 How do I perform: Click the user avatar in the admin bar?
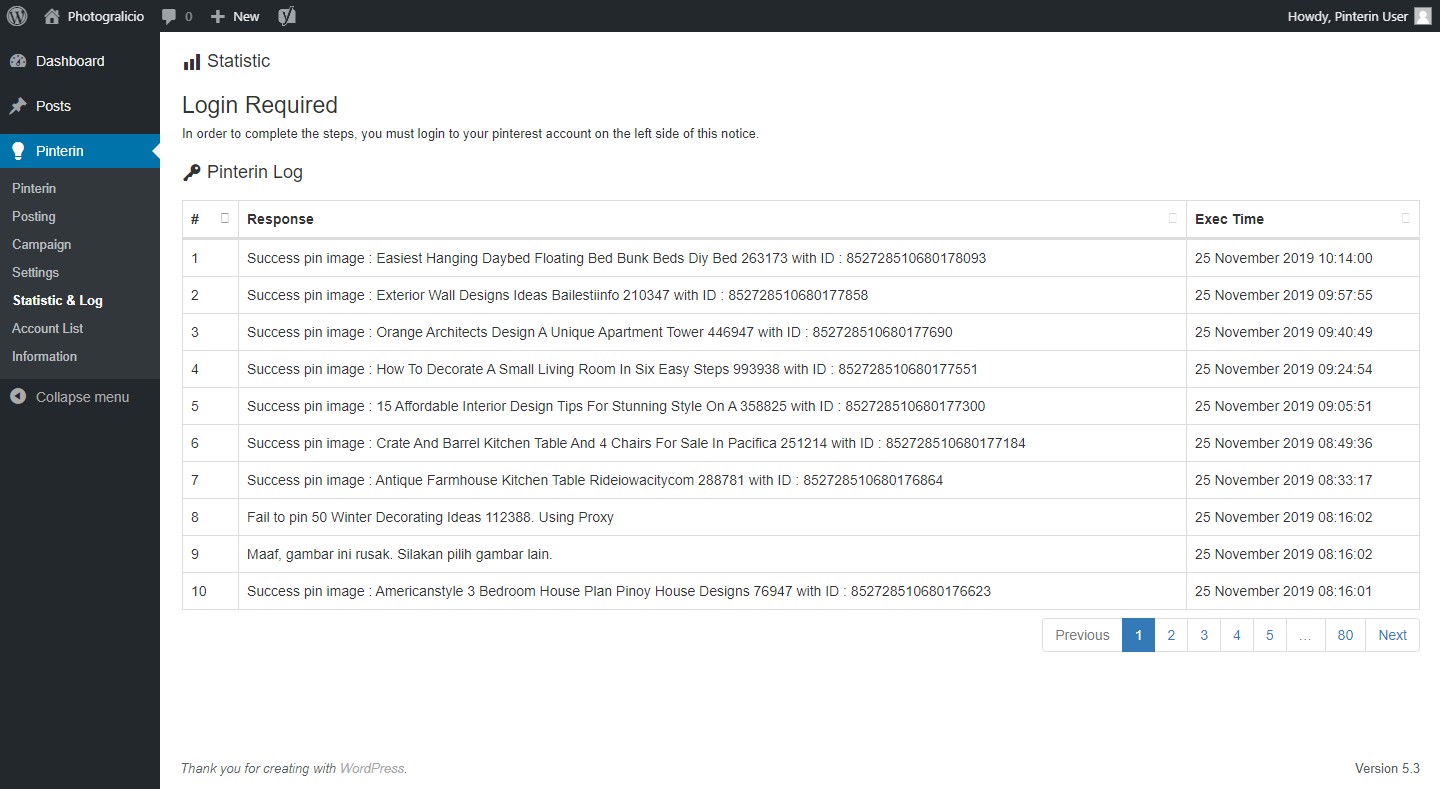coord(1423,16)
